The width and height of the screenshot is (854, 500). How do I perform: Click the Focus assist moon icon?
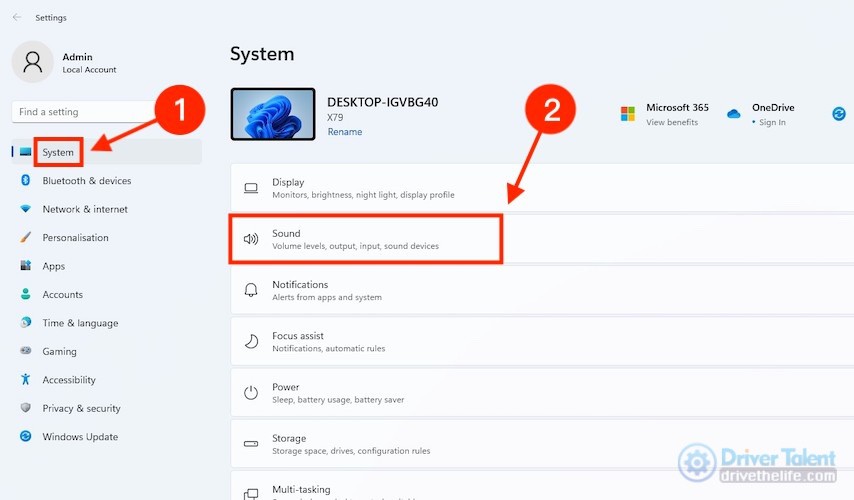(x=251, y=342)
